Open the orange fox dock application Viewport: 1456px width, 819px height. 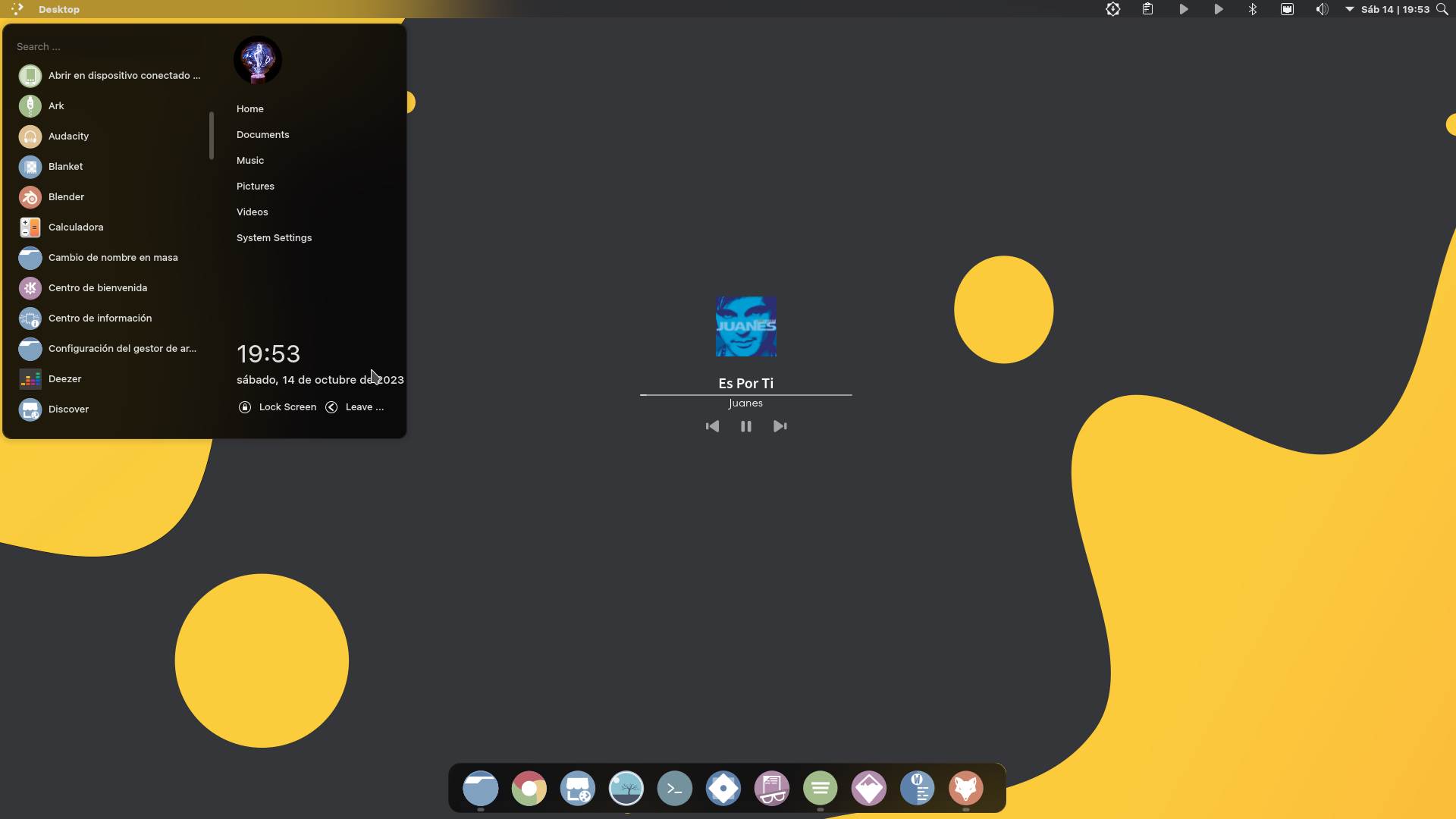click(965, 789)
